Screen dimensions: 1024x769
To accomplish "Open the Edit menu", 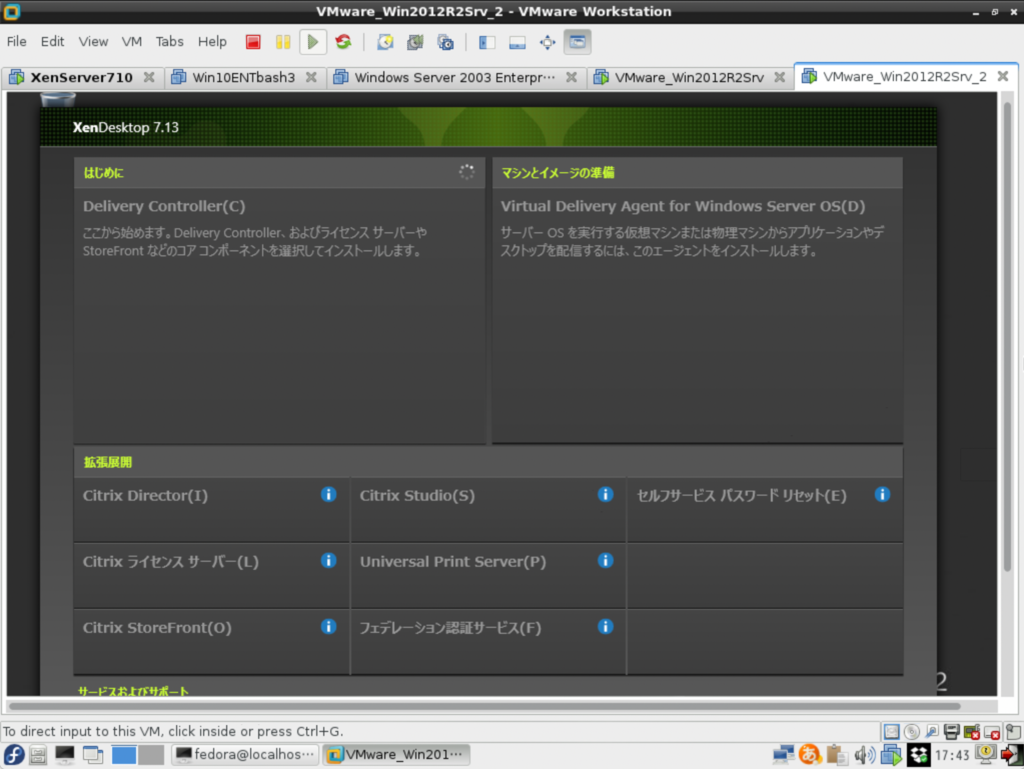I will pyautogui.click(x=52, y=42).
